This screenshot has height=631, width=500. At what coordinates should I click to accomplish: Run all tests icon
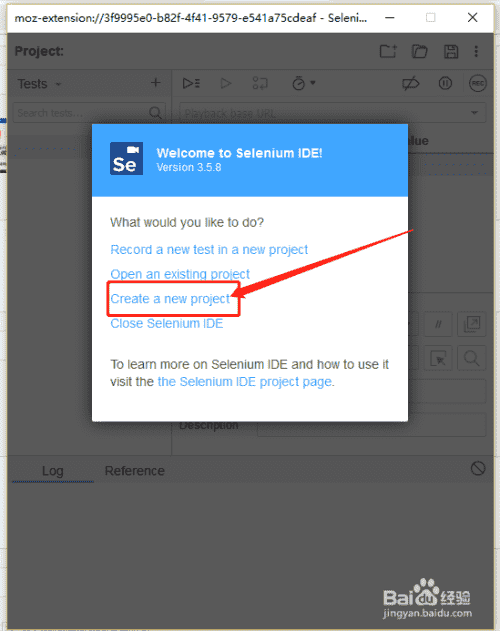tap(191, 83)
